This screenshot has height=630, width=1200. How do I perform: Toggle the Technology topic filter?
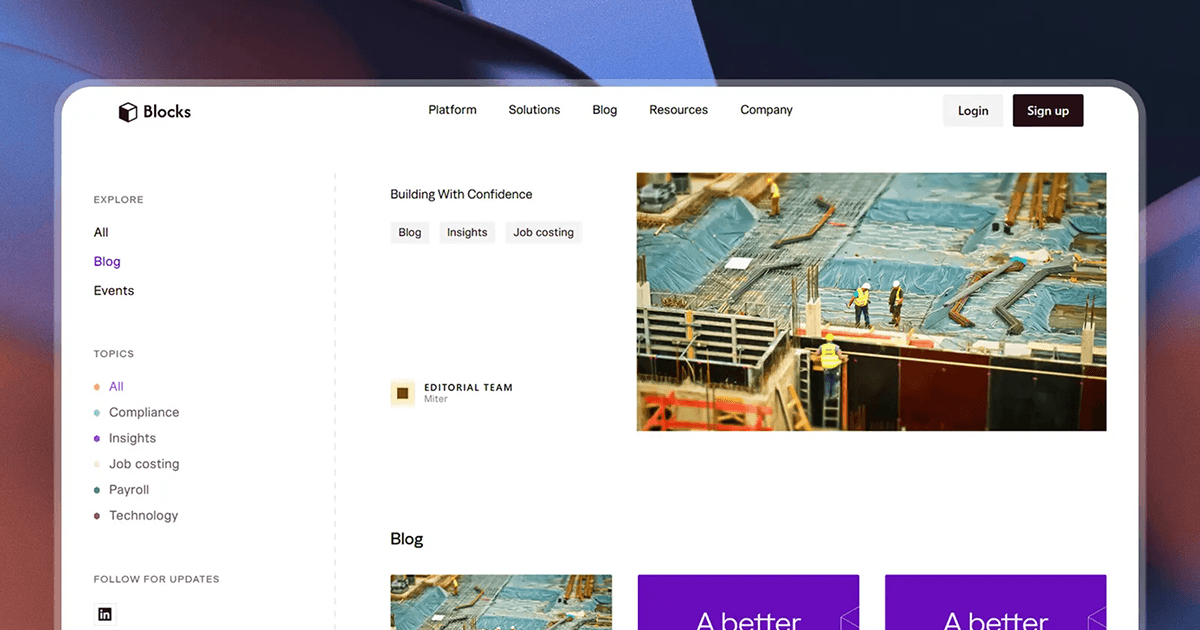[x=143, y=515]
